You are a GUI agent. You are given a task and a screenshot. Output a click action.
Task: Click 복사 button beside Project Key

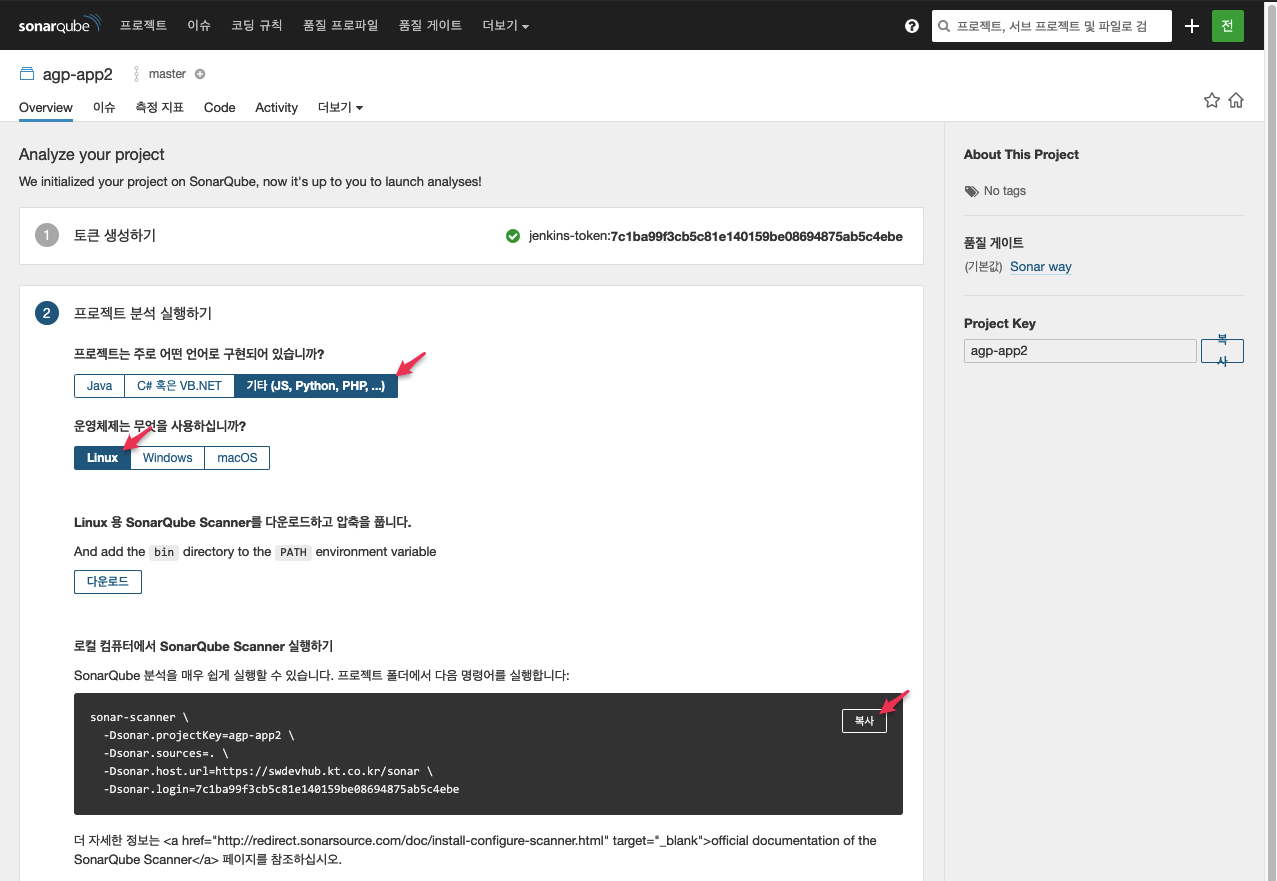[1222, 351]
